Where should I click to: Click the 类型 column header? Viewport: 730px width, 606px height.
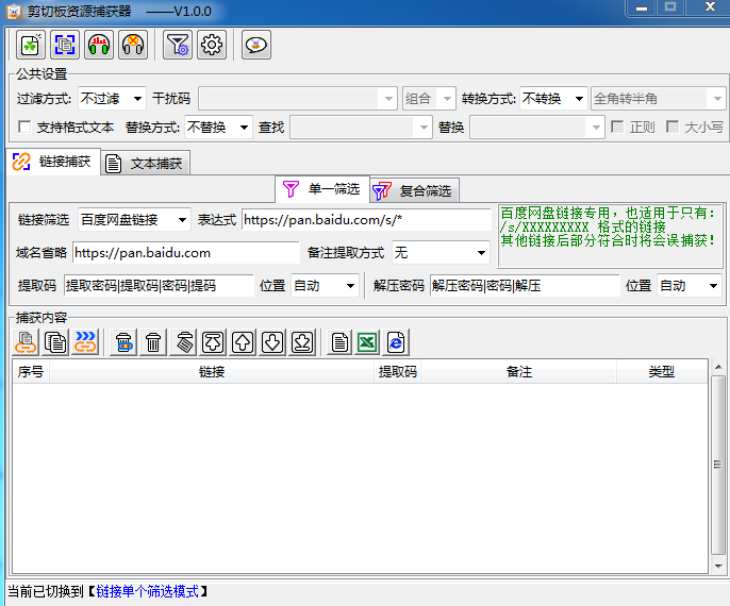click(x=662, y=371)
